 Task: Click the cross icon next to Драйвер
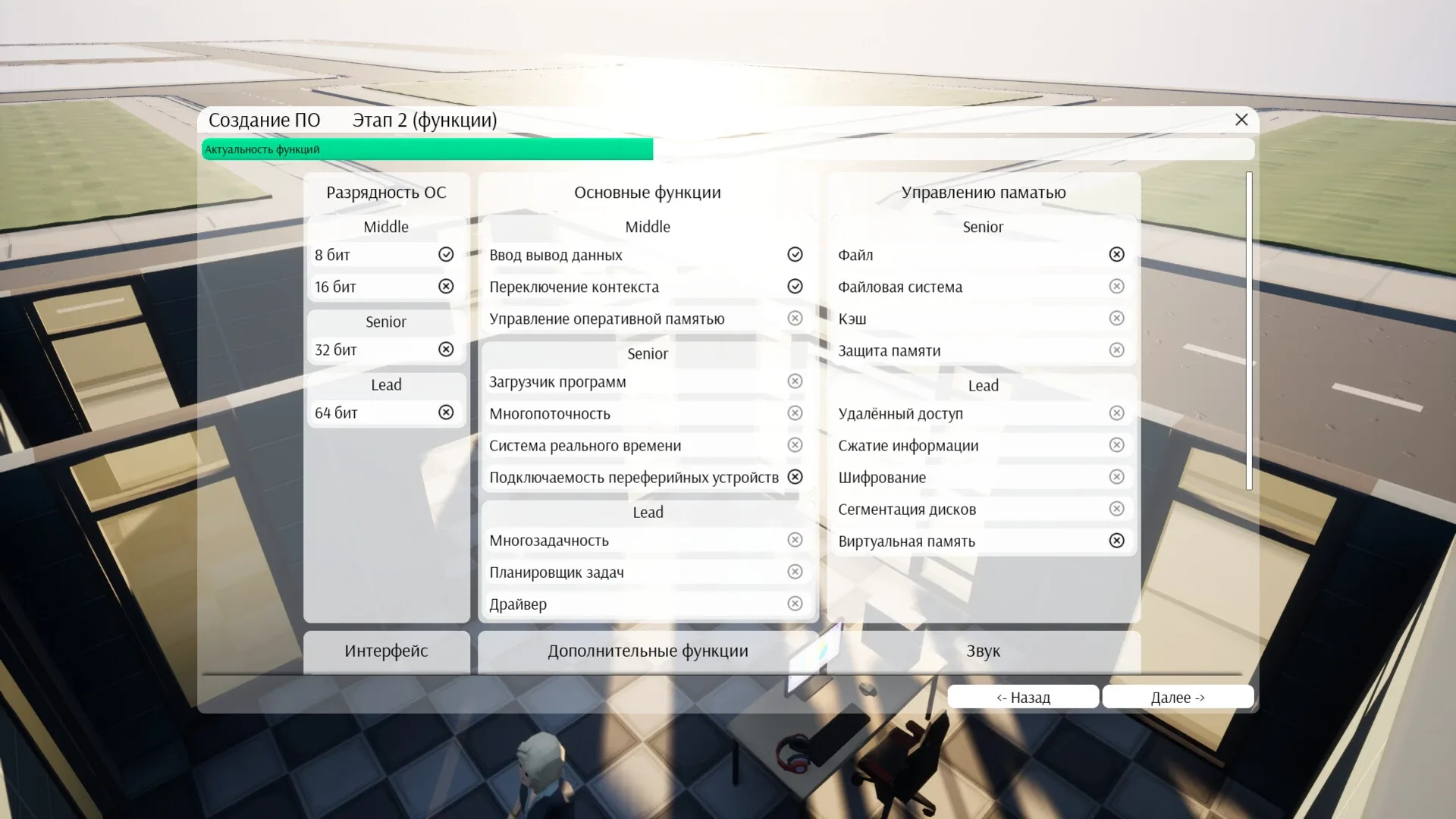tap(795, 604)
